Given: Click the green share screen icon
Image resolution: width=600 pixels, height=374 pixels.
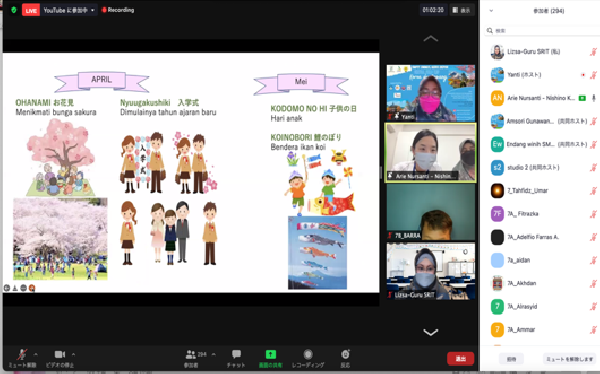Looking at the screenshot, I should (271, 354).
